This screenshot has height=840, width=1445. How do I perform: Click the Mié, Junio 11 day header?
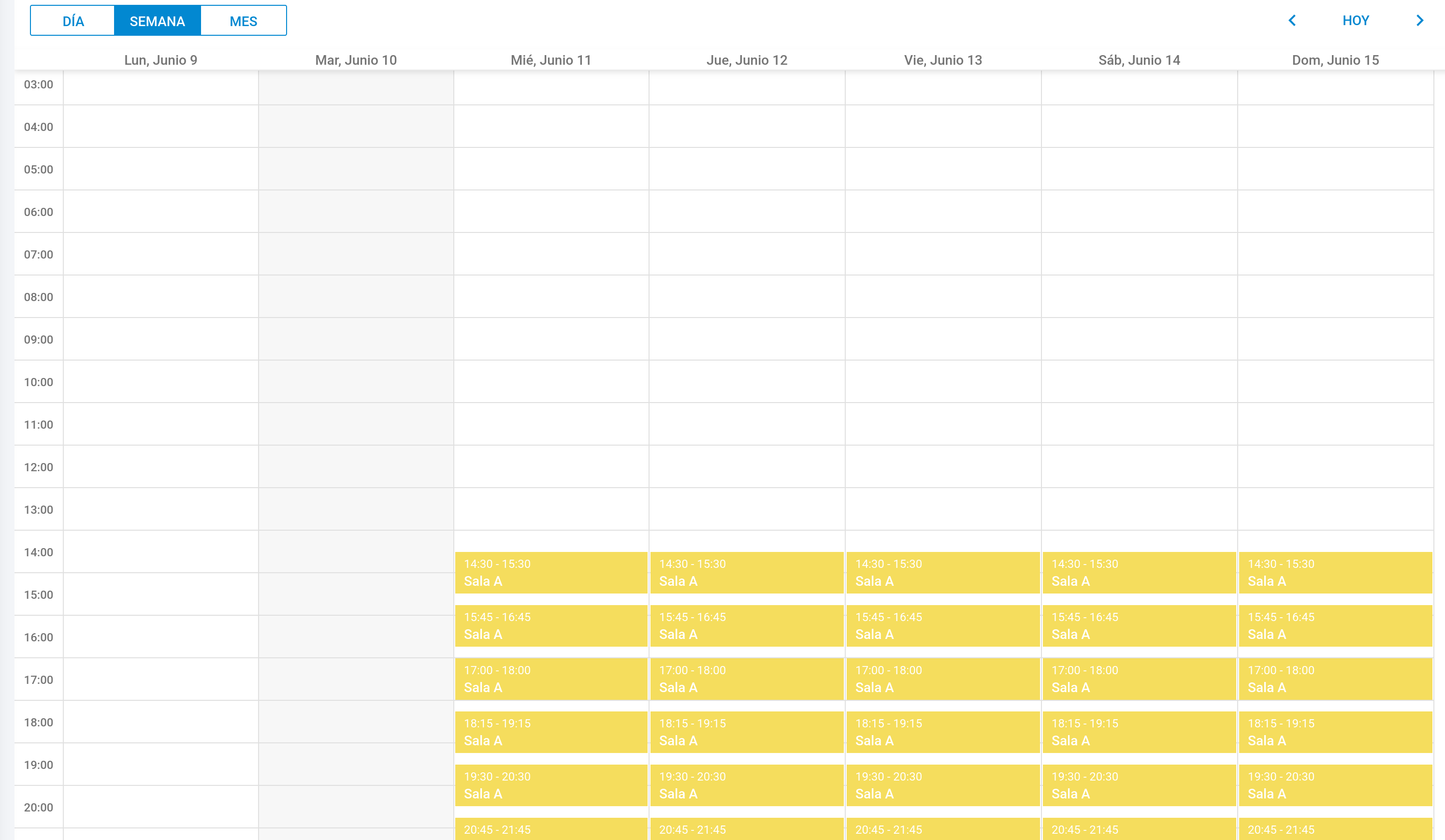pos(550,60)
